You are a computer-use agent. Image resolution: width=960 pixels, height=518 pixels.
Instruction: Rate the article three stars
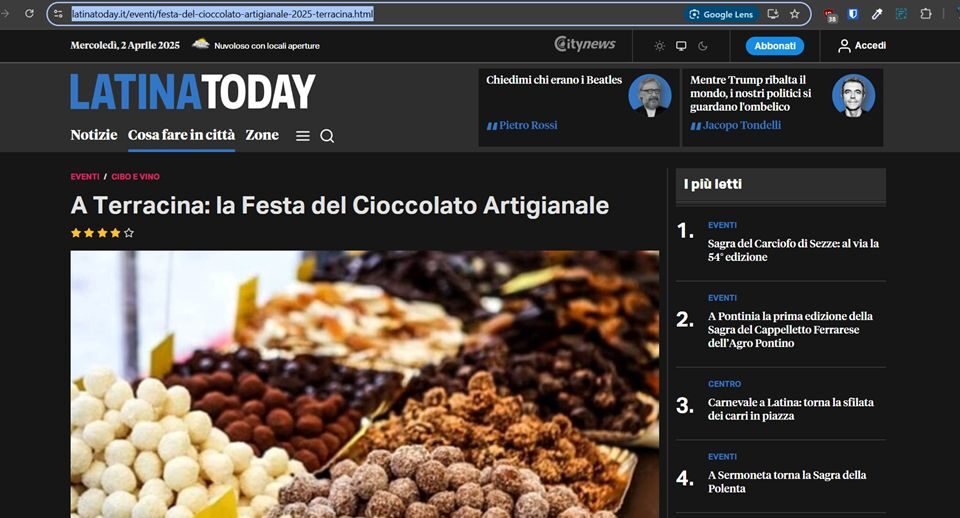(x=102, y=233)
